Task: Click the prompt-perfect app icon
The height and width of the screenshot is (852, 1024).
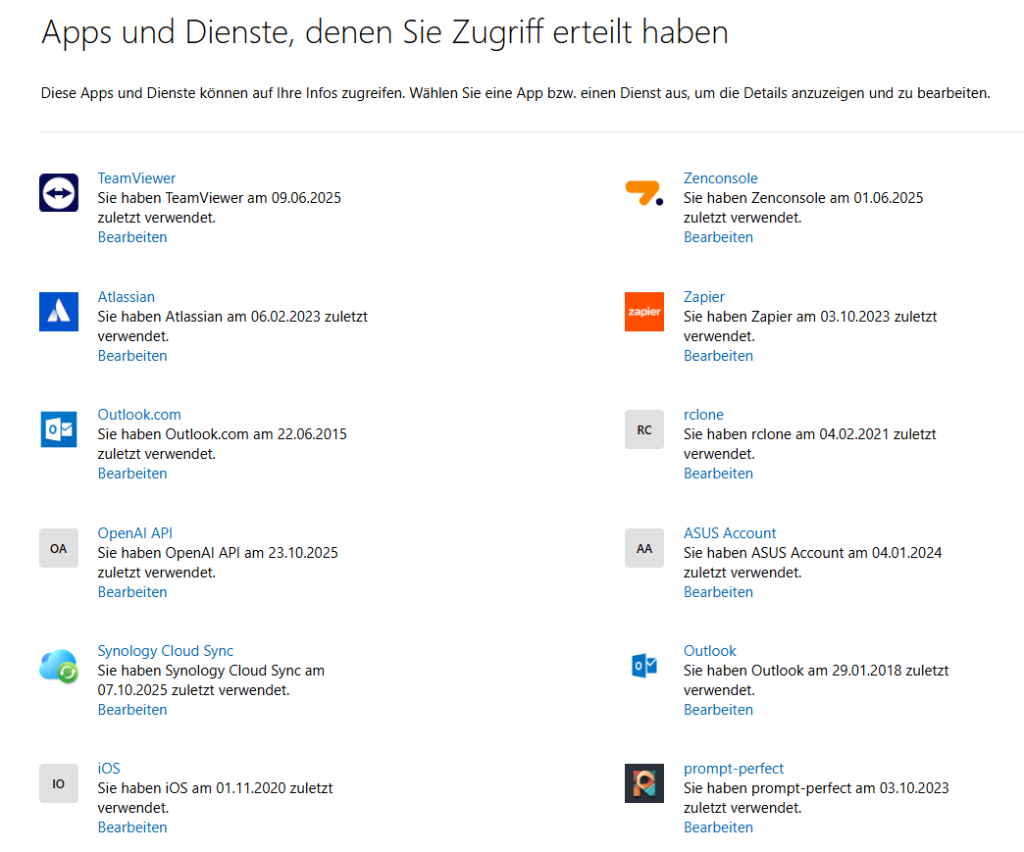Action: tap(643, 783)
